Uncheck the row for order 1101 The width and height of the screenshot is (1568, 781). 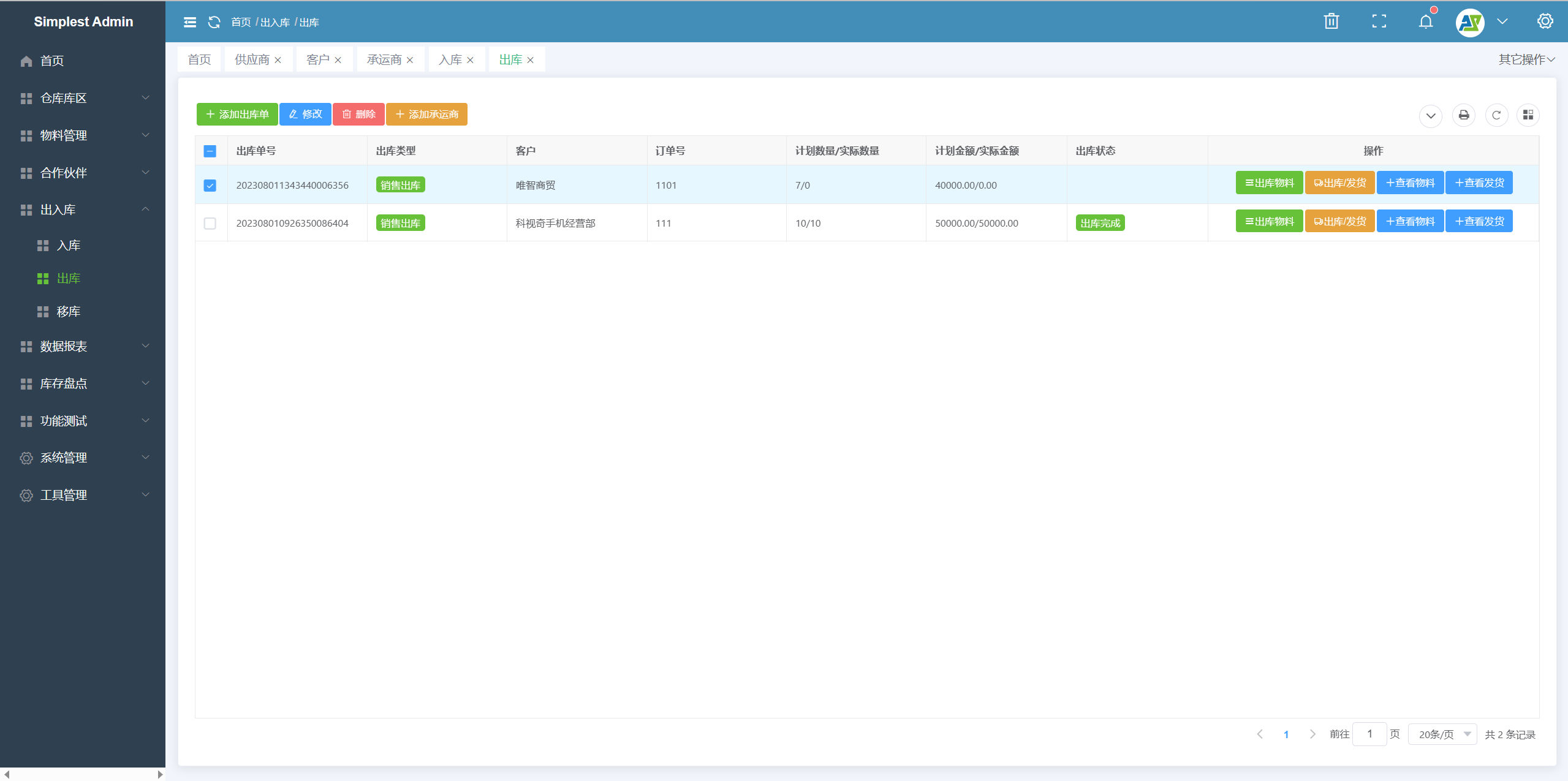coord(210,185)
